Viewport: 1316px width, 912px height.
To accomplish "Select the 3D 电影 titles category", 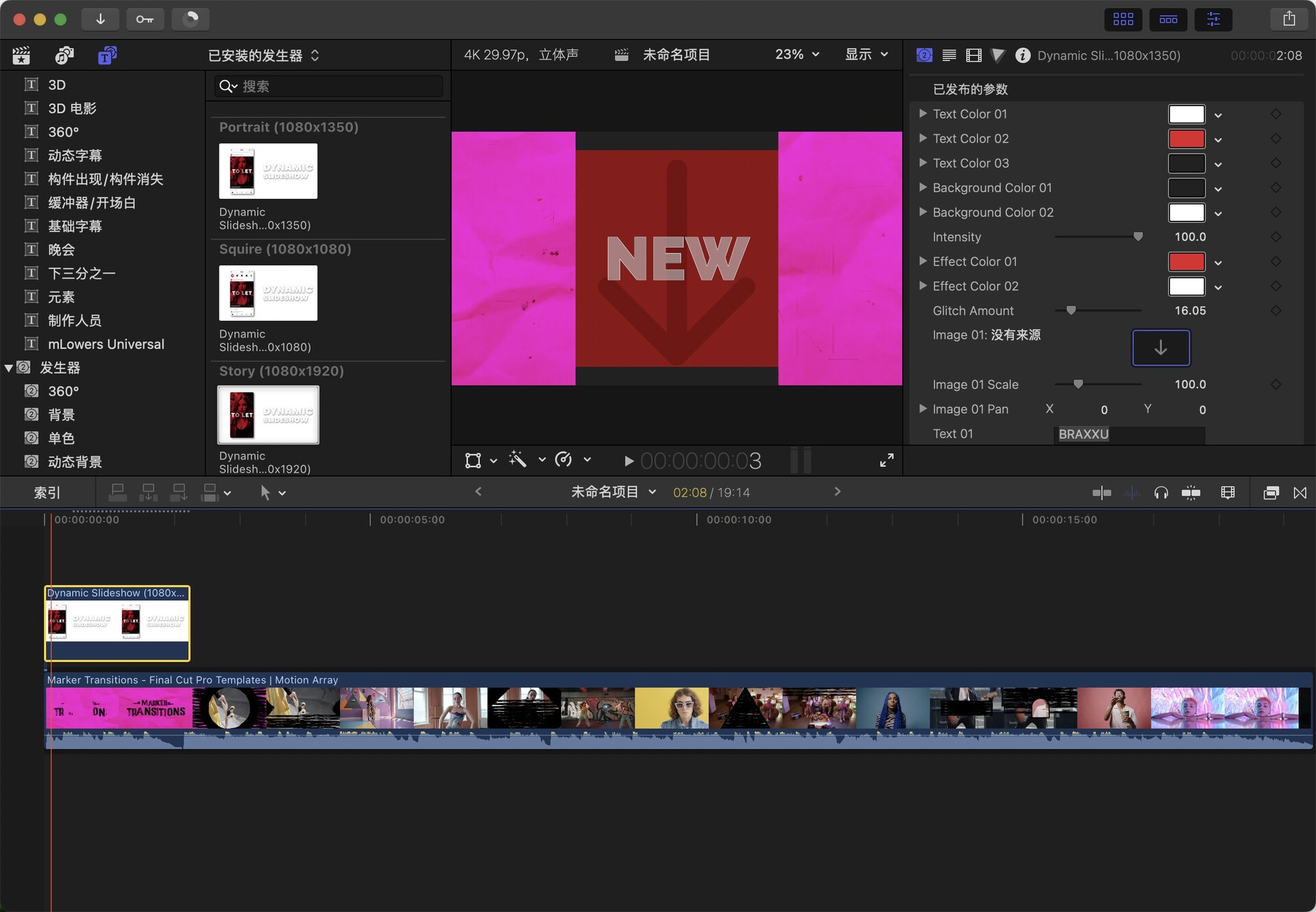I will tap(72, 108).
